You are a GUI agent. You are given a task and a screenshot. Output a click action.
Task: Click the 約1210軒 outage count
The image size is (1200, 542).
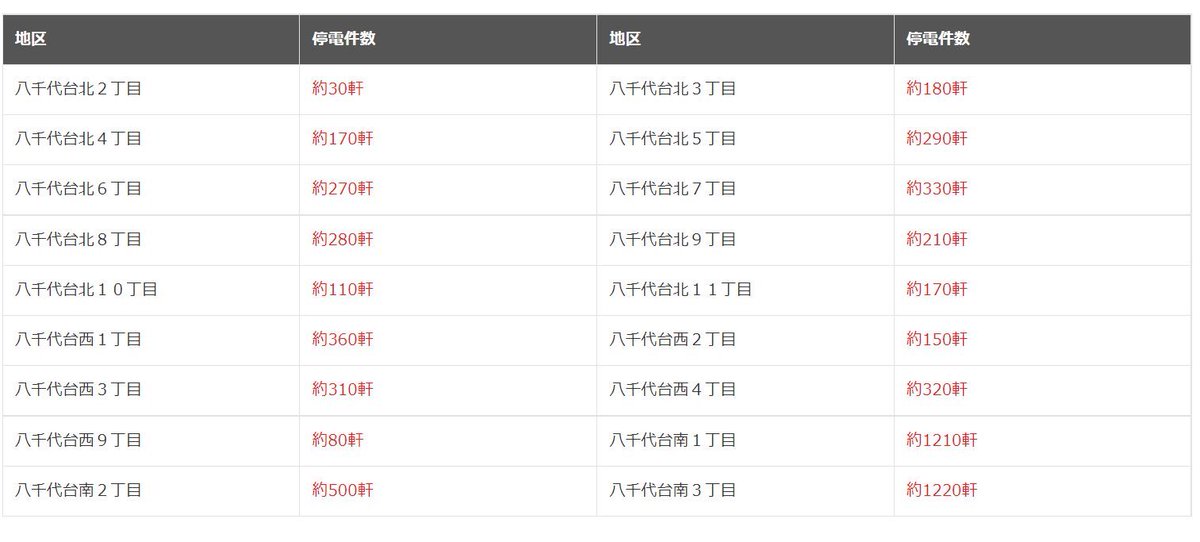click(942, 440)
